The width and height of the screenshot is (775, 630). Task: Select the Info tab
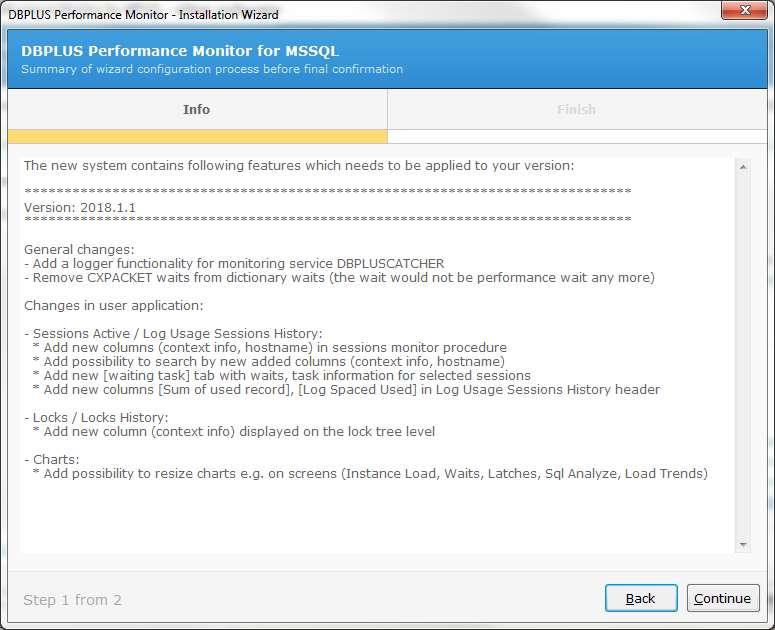click(x=197, y=109)
